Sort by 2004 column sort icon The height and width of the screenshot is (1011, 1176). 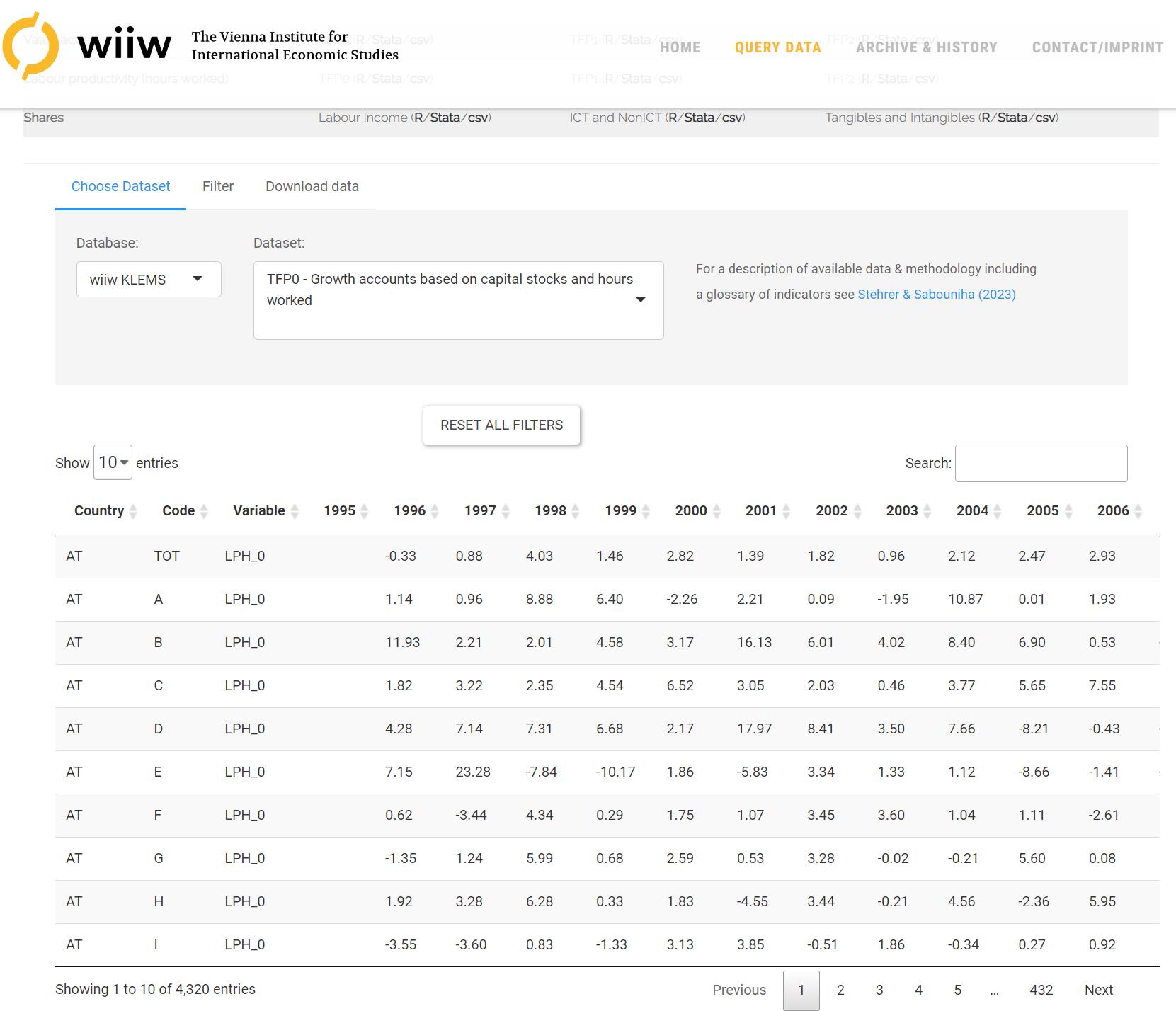click(x=998, y=511)
